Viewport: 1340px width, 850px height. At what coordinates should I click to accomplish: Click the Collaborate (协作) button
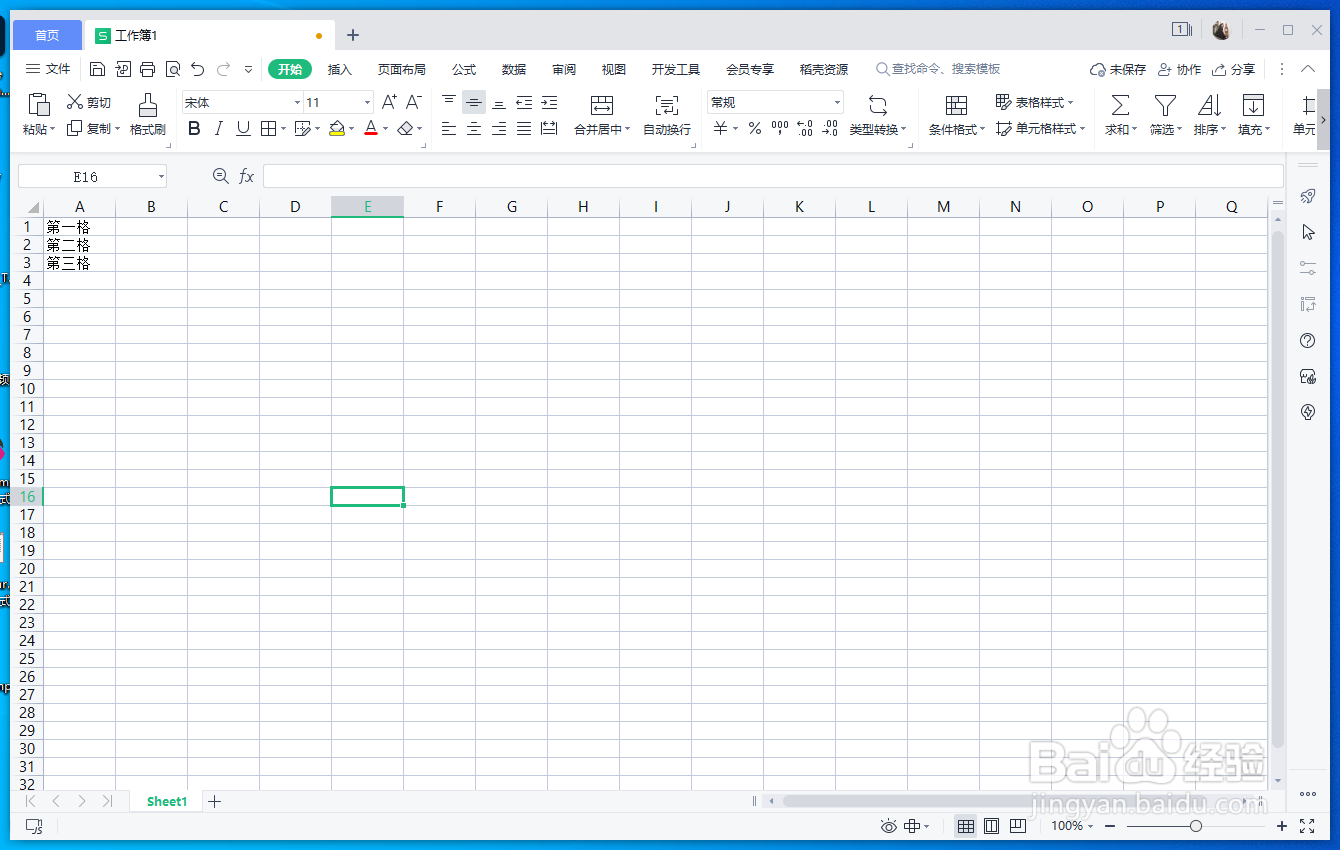[x=1179, y=69]
